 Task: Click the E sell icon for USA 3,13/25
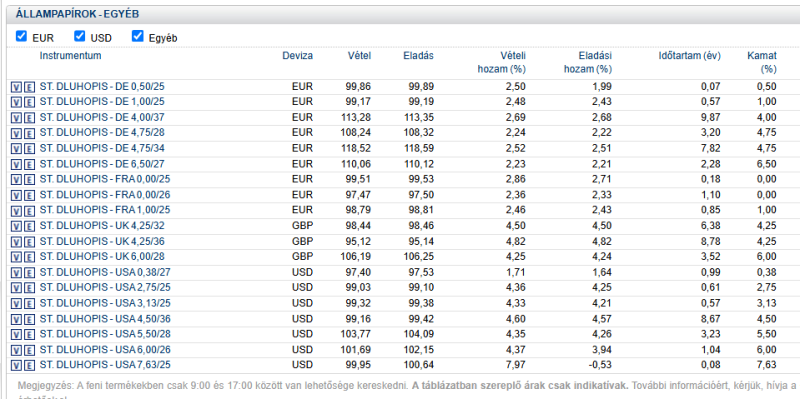click(29, 304)
